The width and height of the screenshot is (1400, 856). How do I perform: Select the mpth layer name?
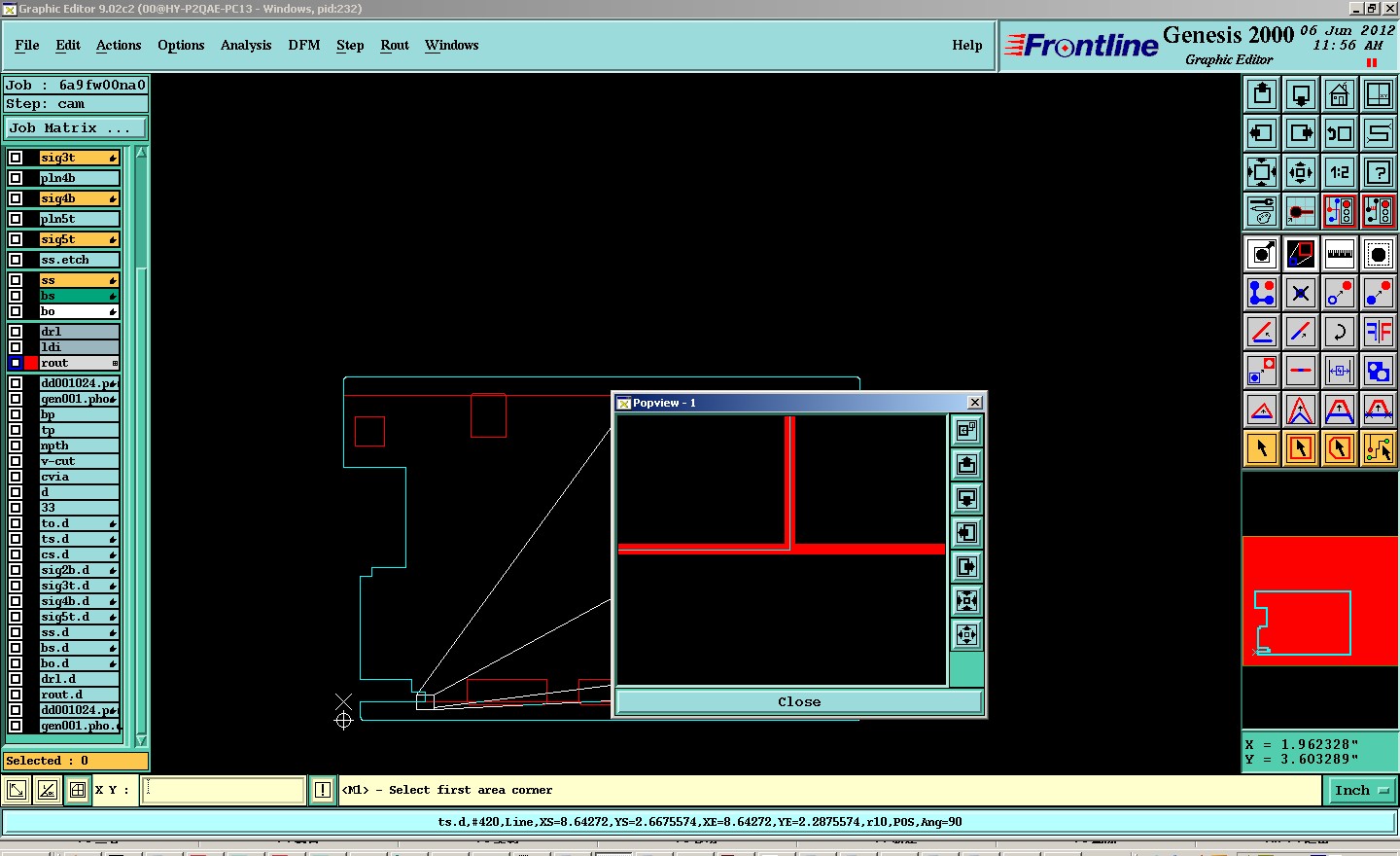point(79,446)
